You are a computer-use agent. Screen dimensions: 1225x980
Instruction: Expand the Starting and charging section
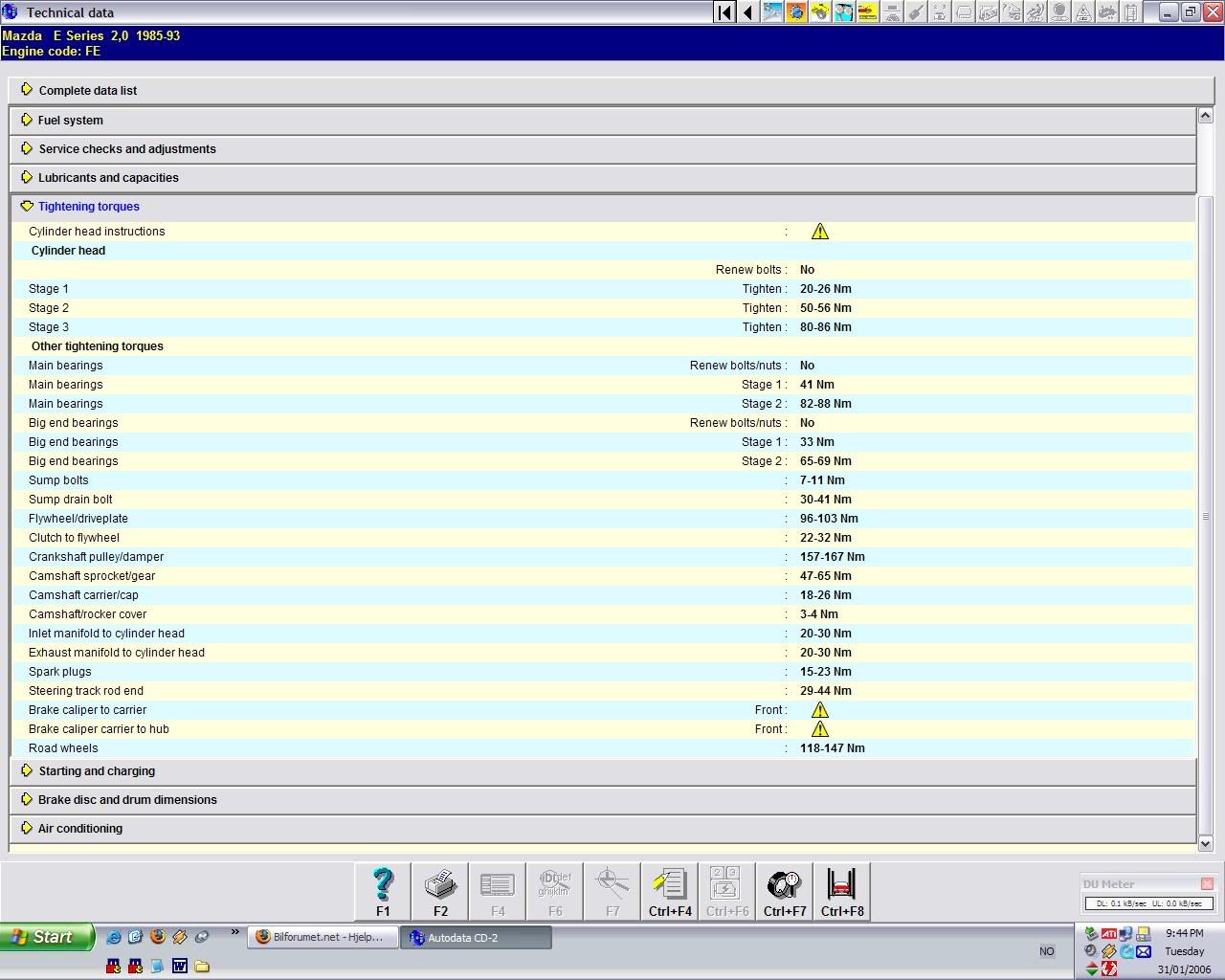96,771
